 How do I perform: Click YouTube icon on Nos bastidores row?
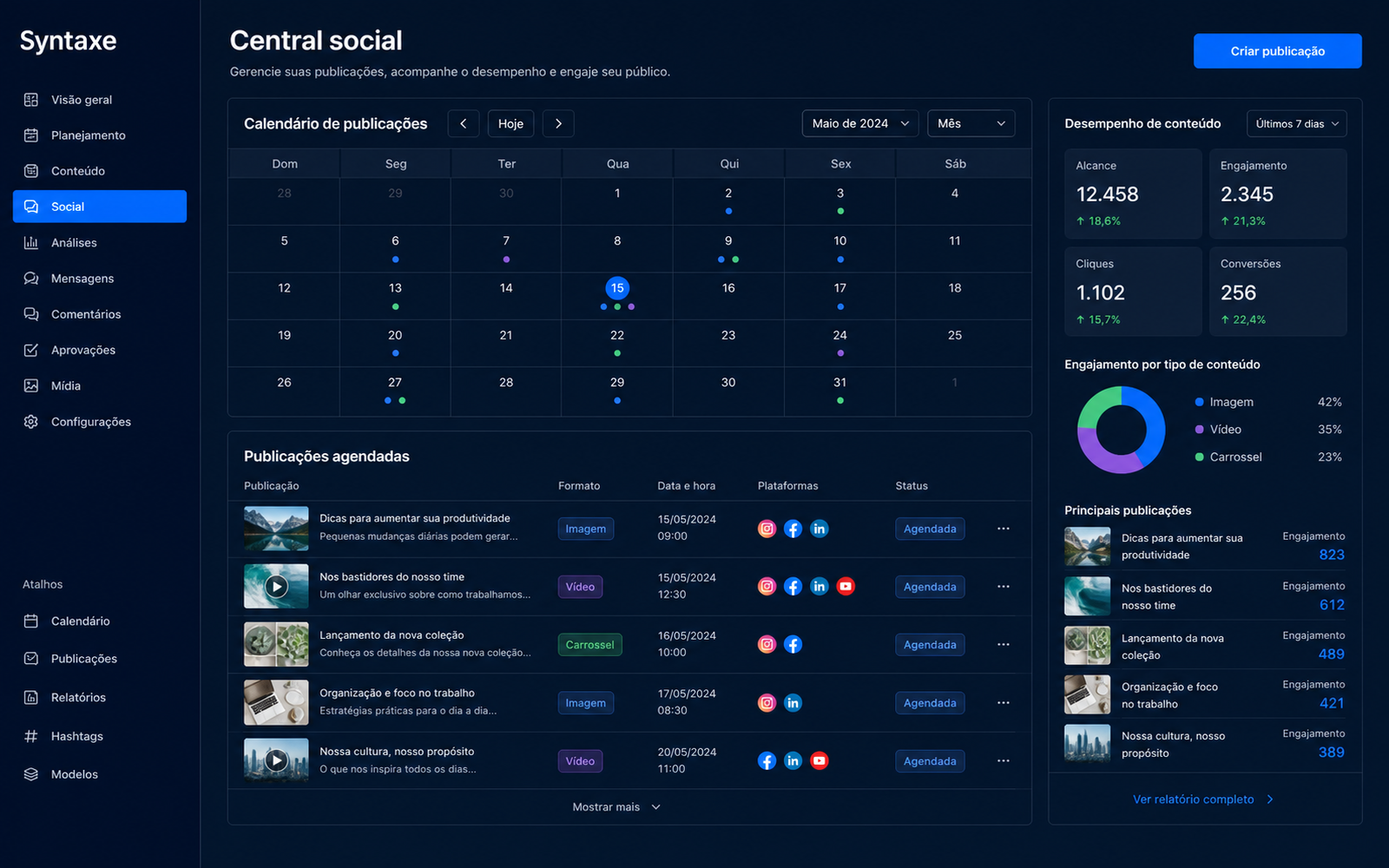[x=846, y=587]
